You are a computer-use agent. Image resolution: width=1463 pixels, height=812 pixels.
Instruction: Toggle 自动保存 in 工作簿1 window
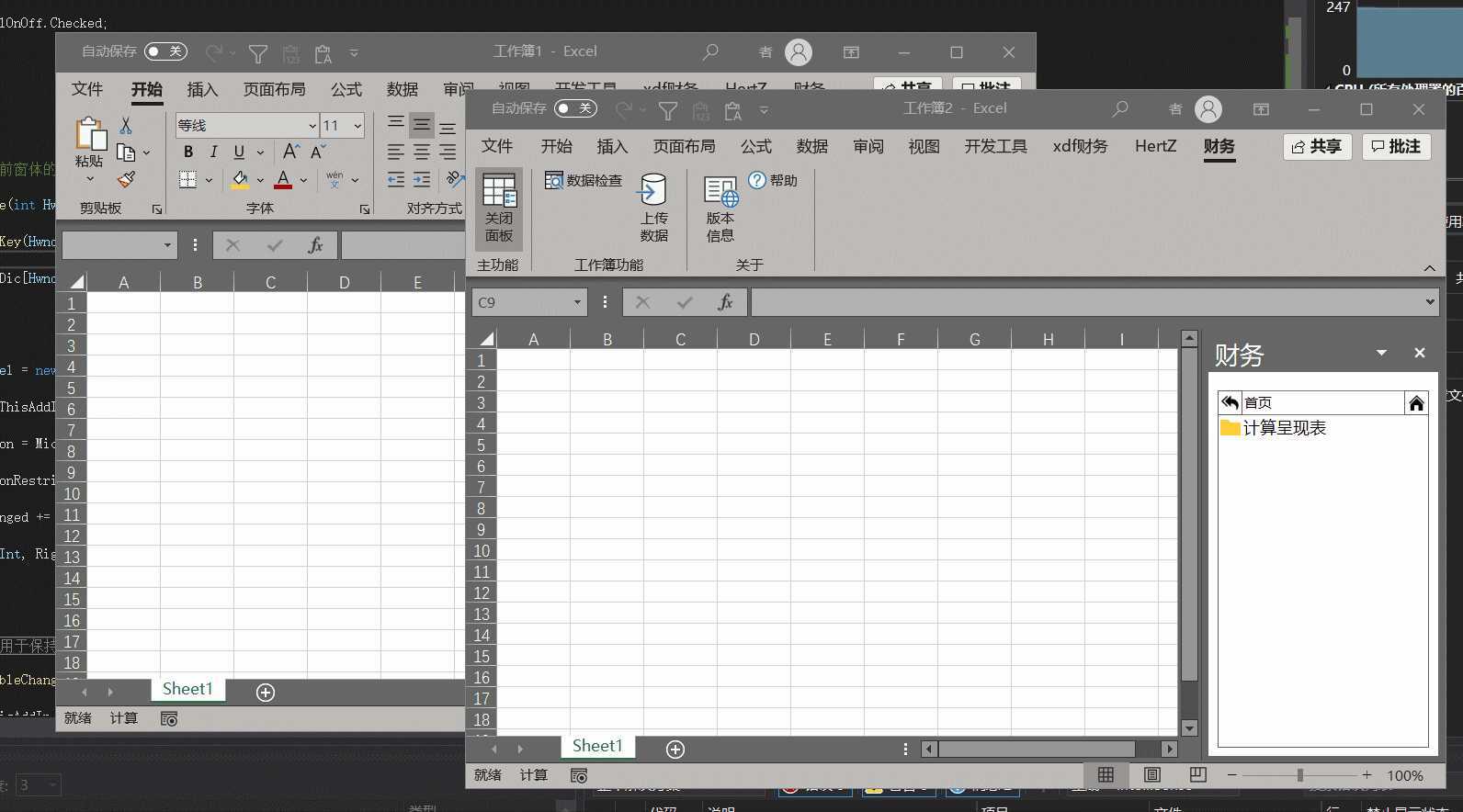point(165,51)
